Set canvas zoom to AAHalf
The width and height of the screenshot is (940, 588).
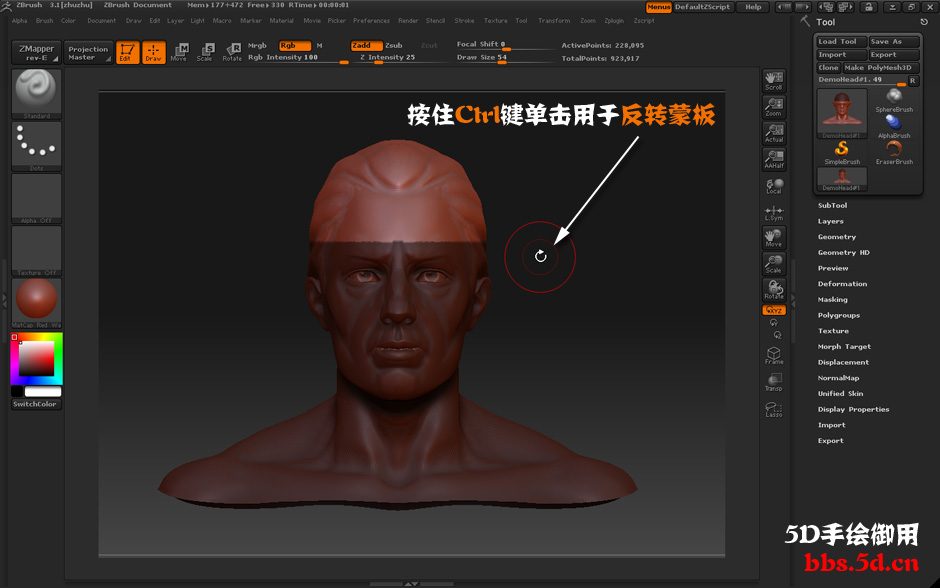(774, 159)
